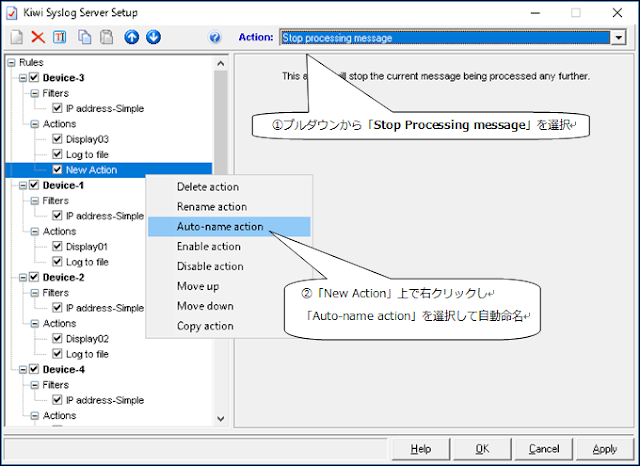
Task: Toggle the Device-2 rule checkbox
Action: tap(34, 277)
